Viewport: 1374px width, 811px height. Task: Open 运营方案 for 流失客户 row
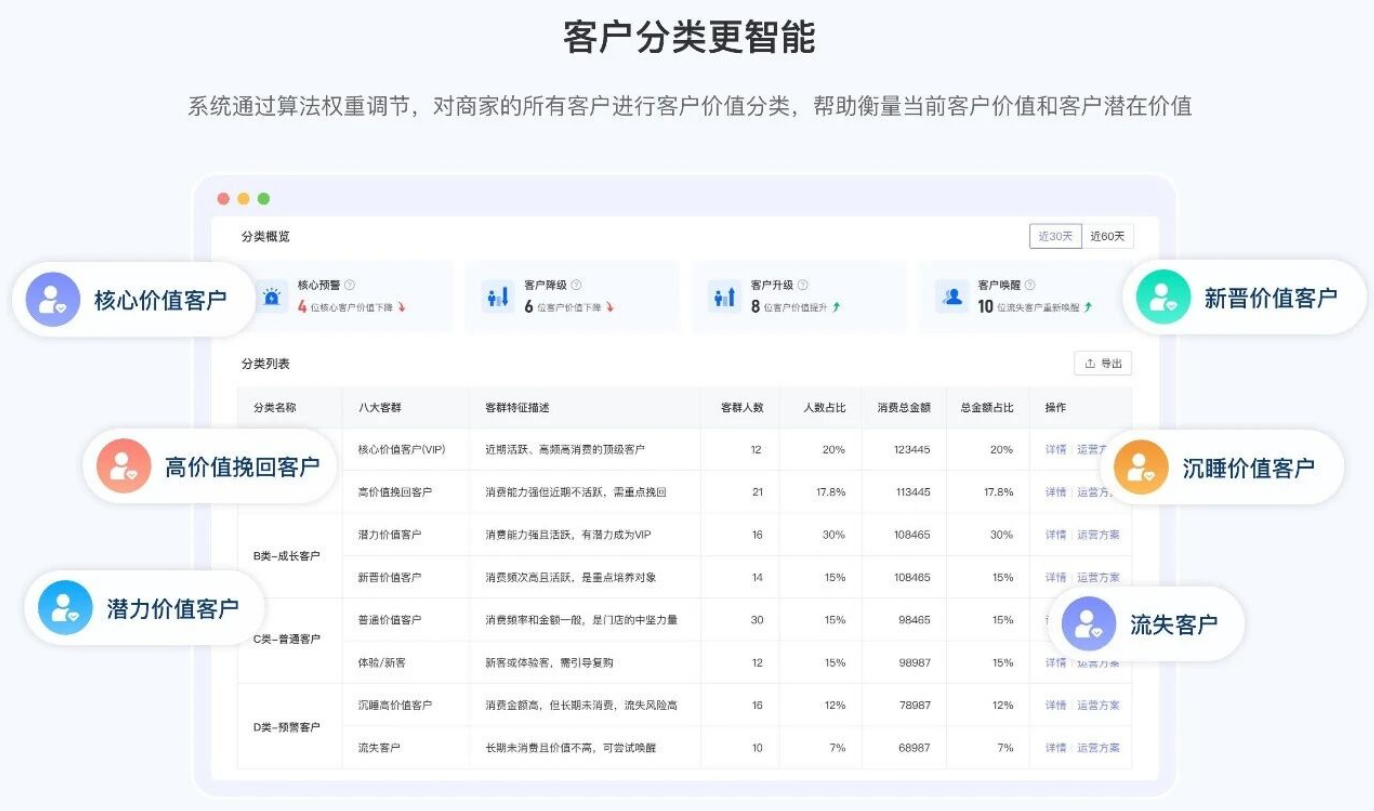[1097, 748]
